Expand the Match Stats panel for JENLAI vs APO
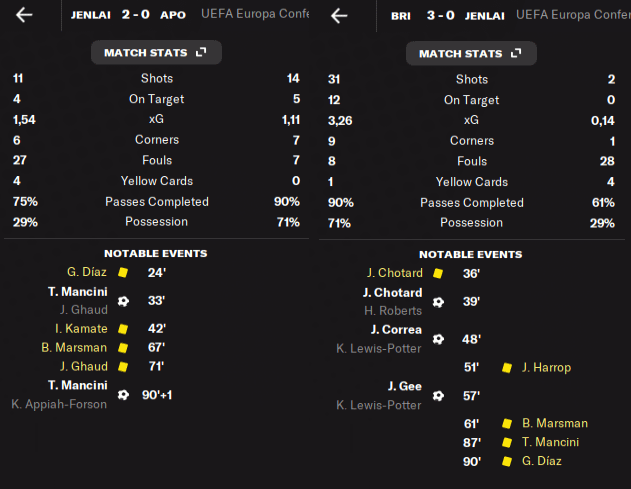This screenshot has height=489, width=631. pyautogui.click(x=155, y=53)
